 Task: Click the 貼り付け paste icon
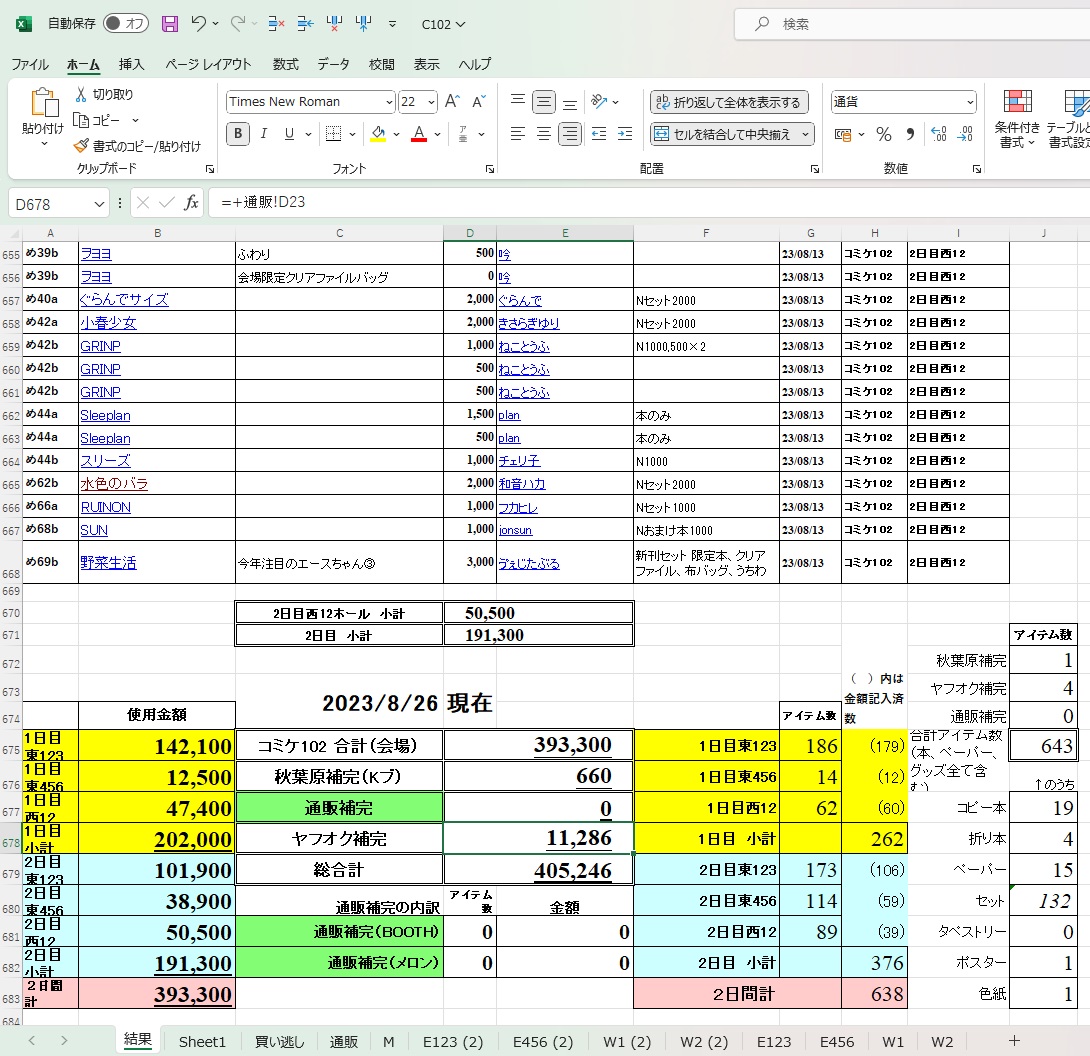pyautogui.click(x=44, y=102)
